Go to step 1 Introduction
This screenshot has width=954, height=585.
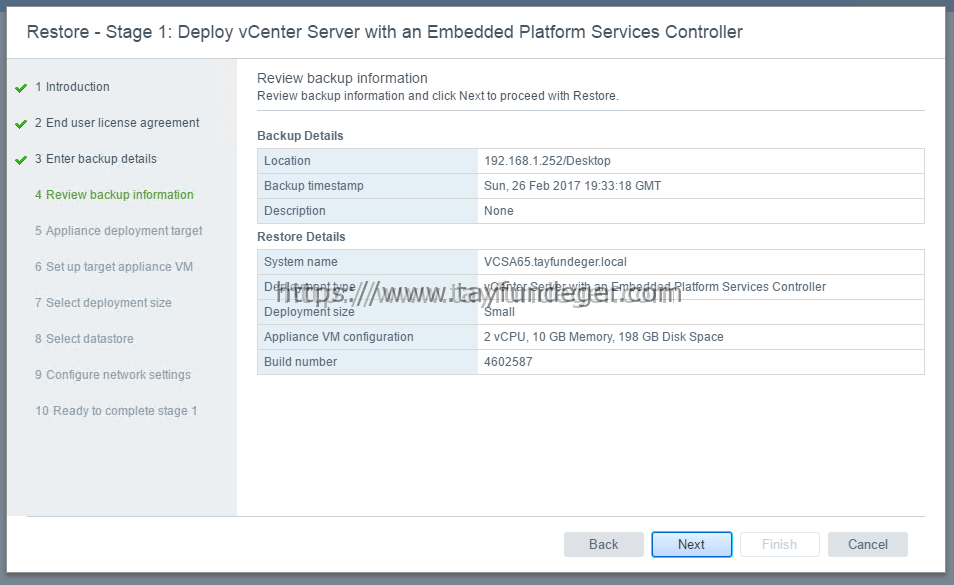click(72, 87)
